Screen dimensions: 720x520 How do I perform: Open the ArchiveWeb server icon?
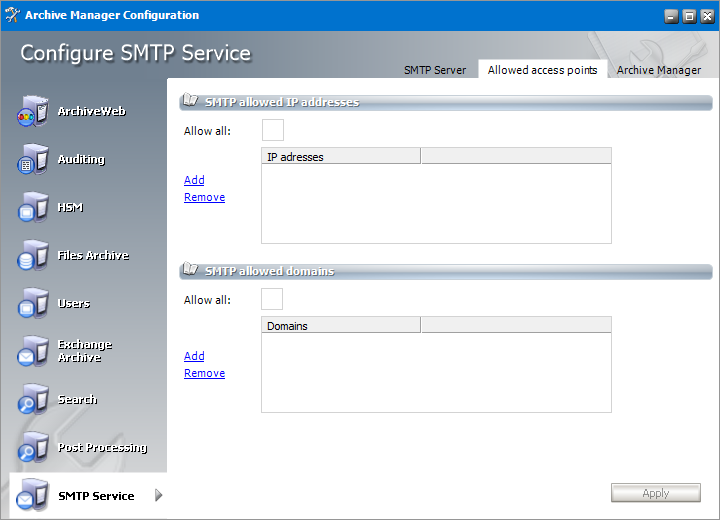33,111
